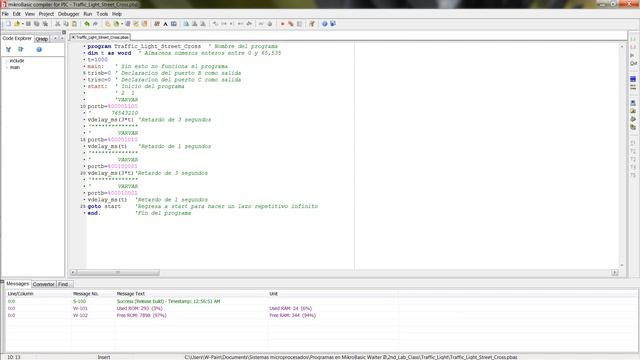Click the Find binoculars toolbar icon
Screen dimensions: 640x360
(157, 24)
